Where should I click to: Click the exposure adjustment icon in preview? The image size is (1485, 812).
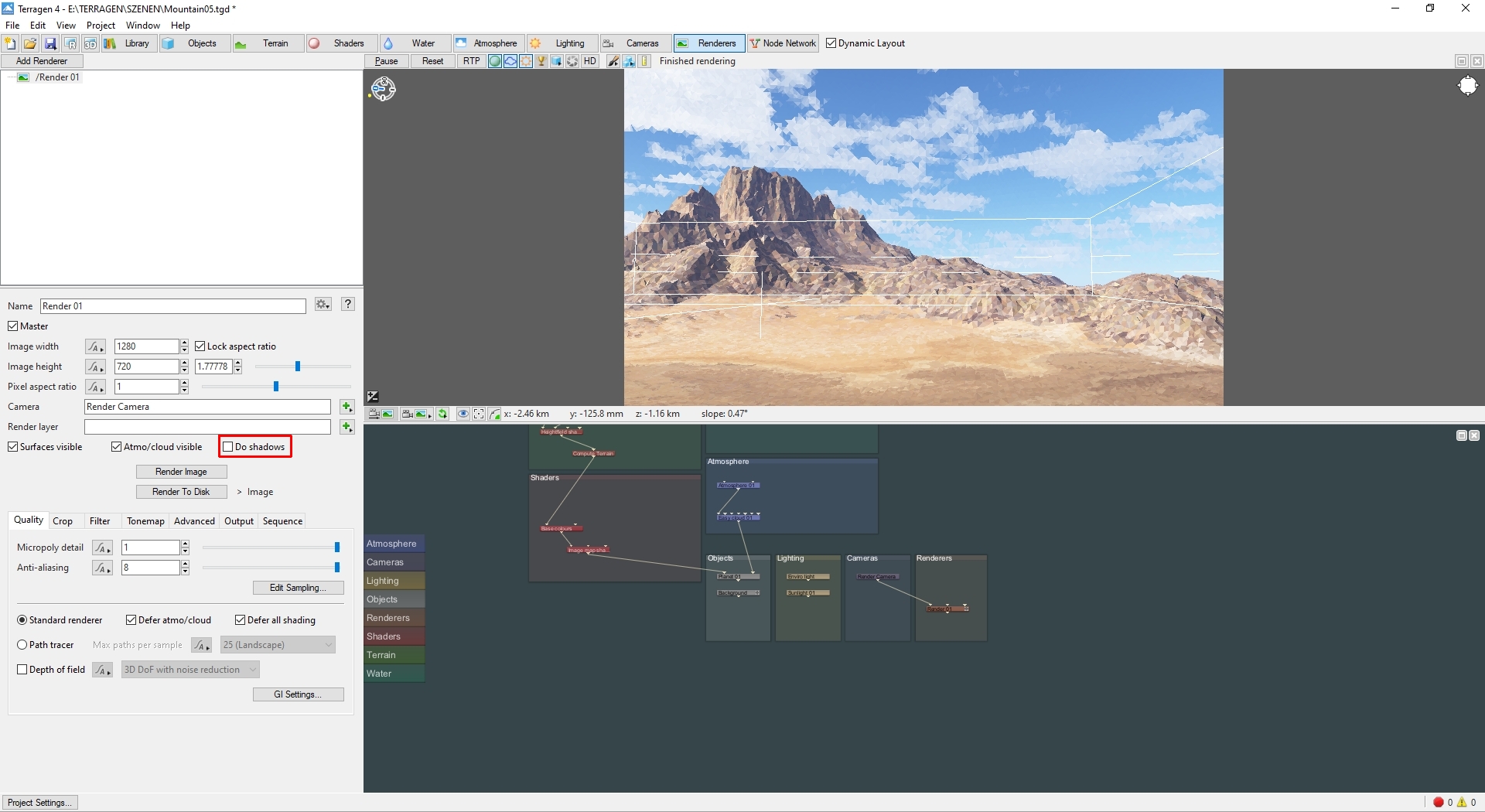[x=373, y=396]
